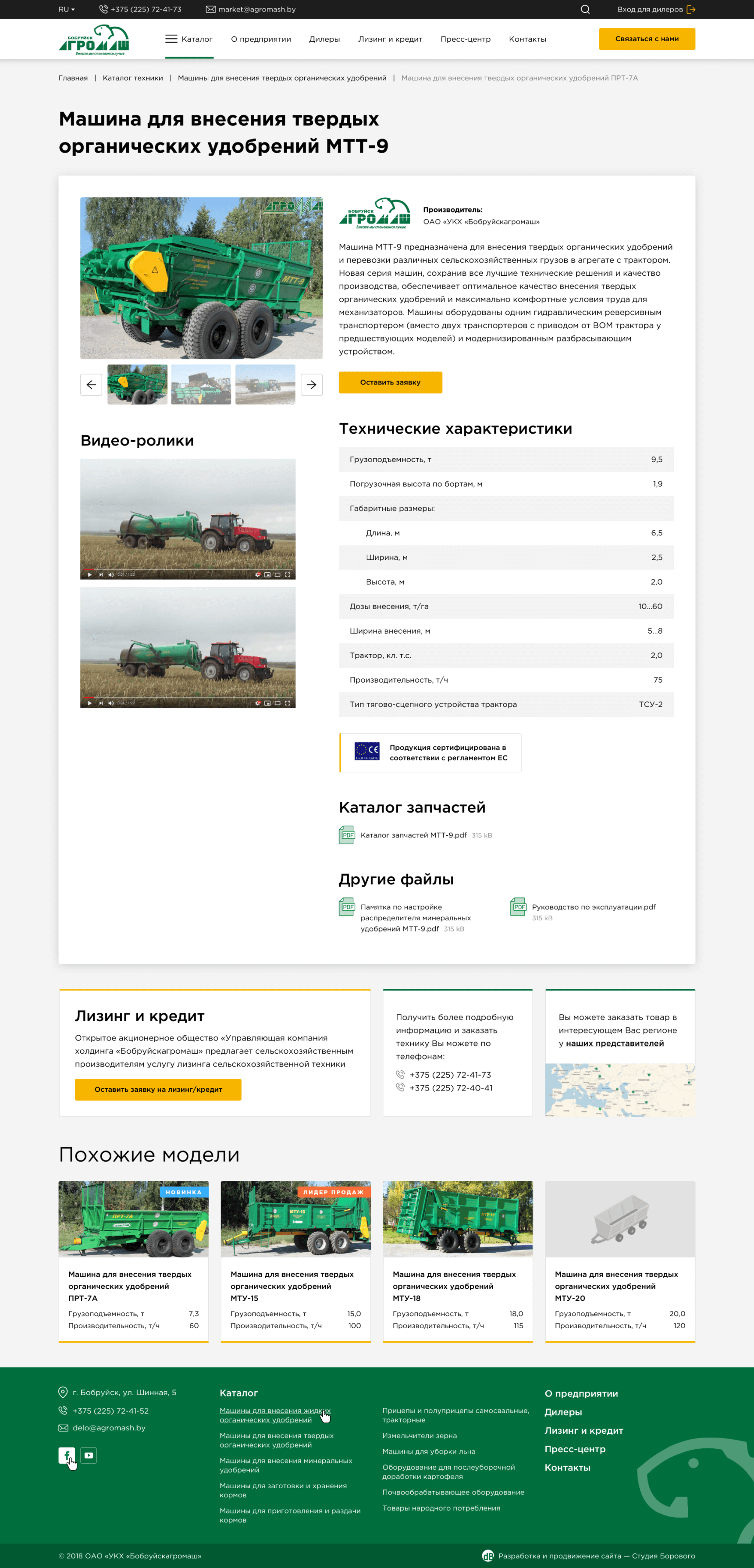Open 'Машины для внесения твердых органических удобрений' breadcrumb
The width and height of the screenshot is (754, 1568).
coord(282,78)
